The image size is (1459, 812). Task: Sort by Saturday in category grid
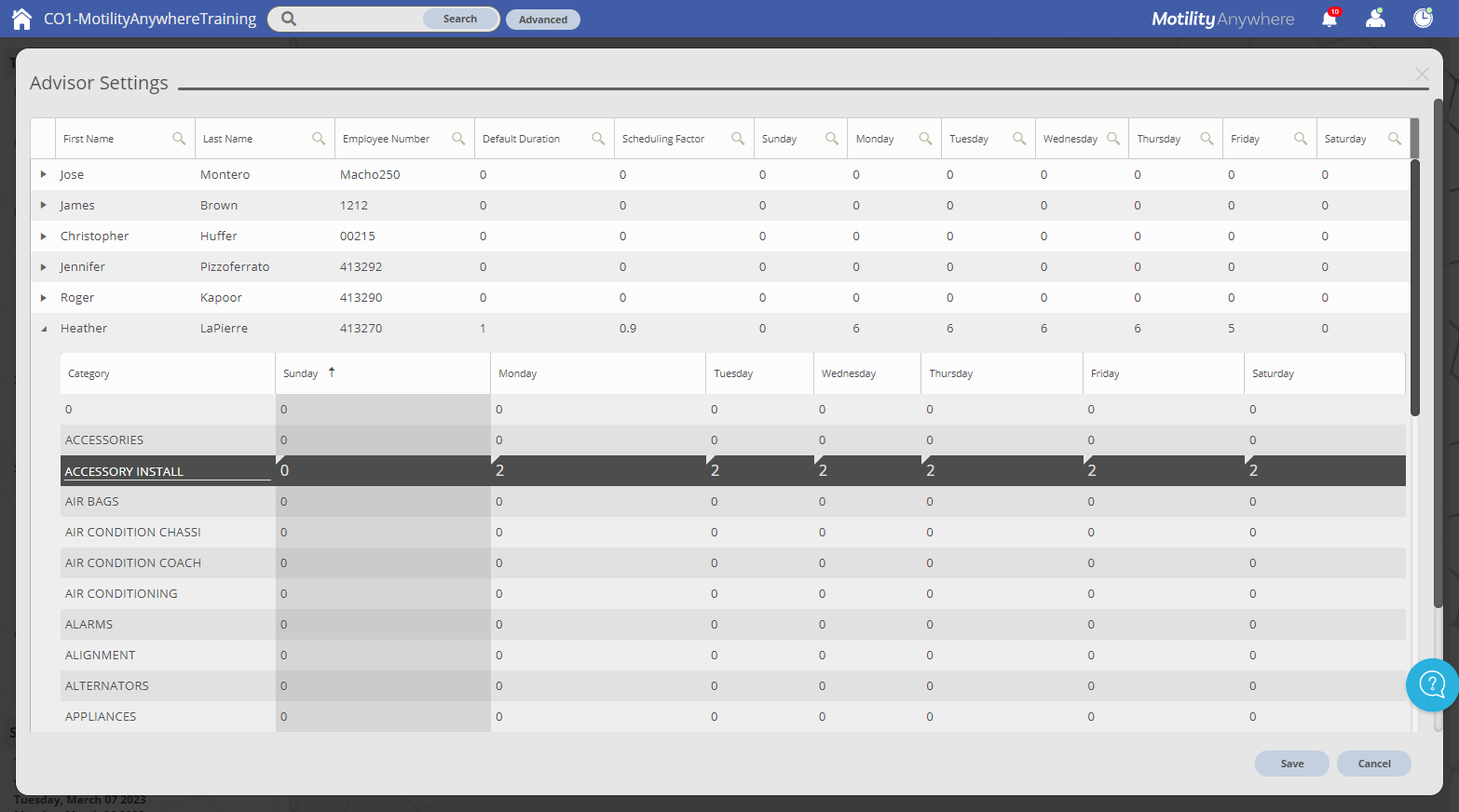coord(1325,373)
